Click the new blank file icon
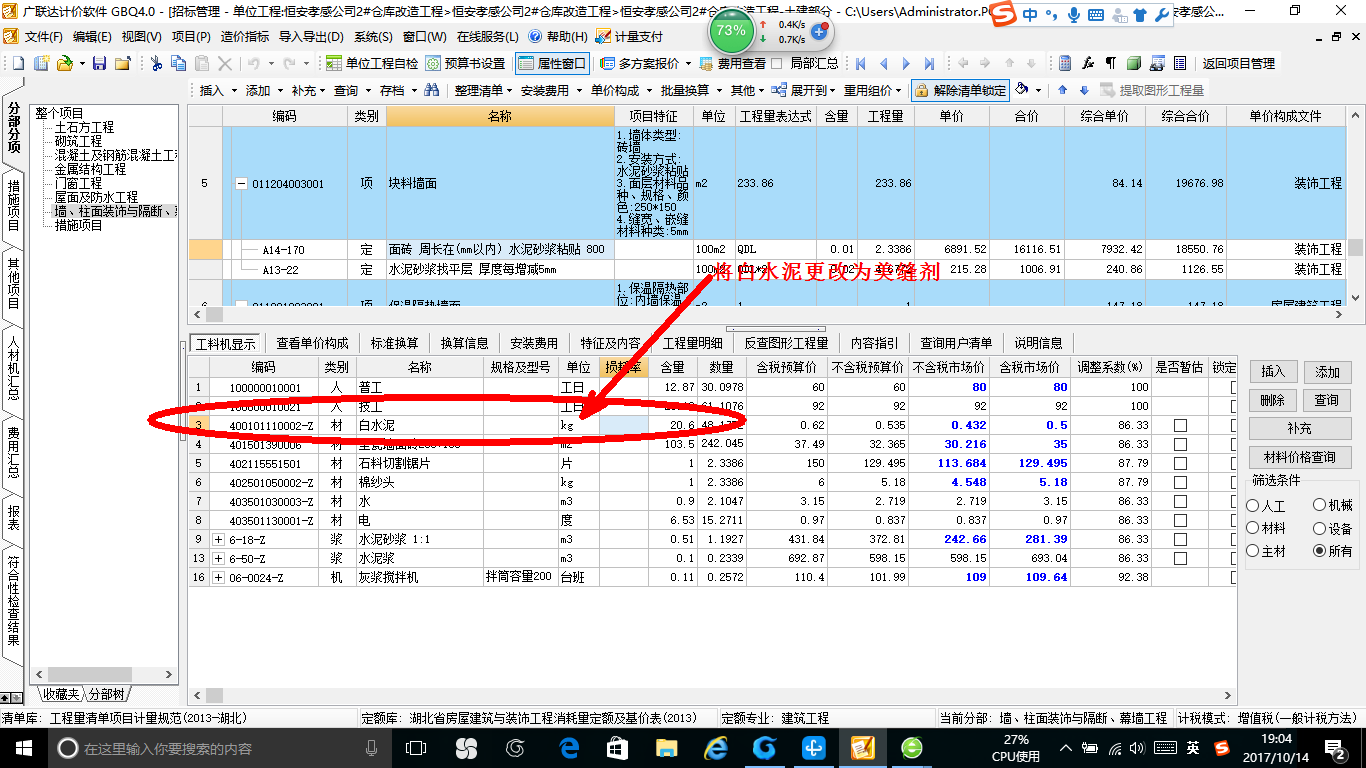 [x=18, y=63]
